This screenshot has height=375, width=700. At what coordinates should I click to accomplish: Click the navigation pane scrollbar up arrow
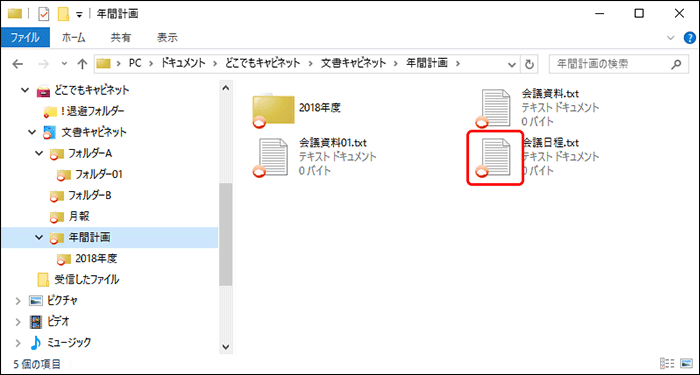pyautogui.click(x=225, y=88)
